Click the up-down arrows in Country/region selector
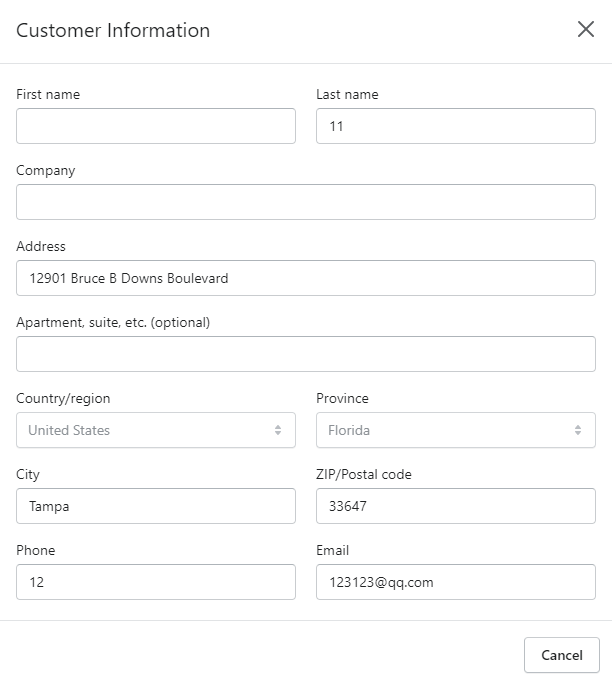This screenshot has width=612, height=688. pyautogui.click(x=278, y=430)
